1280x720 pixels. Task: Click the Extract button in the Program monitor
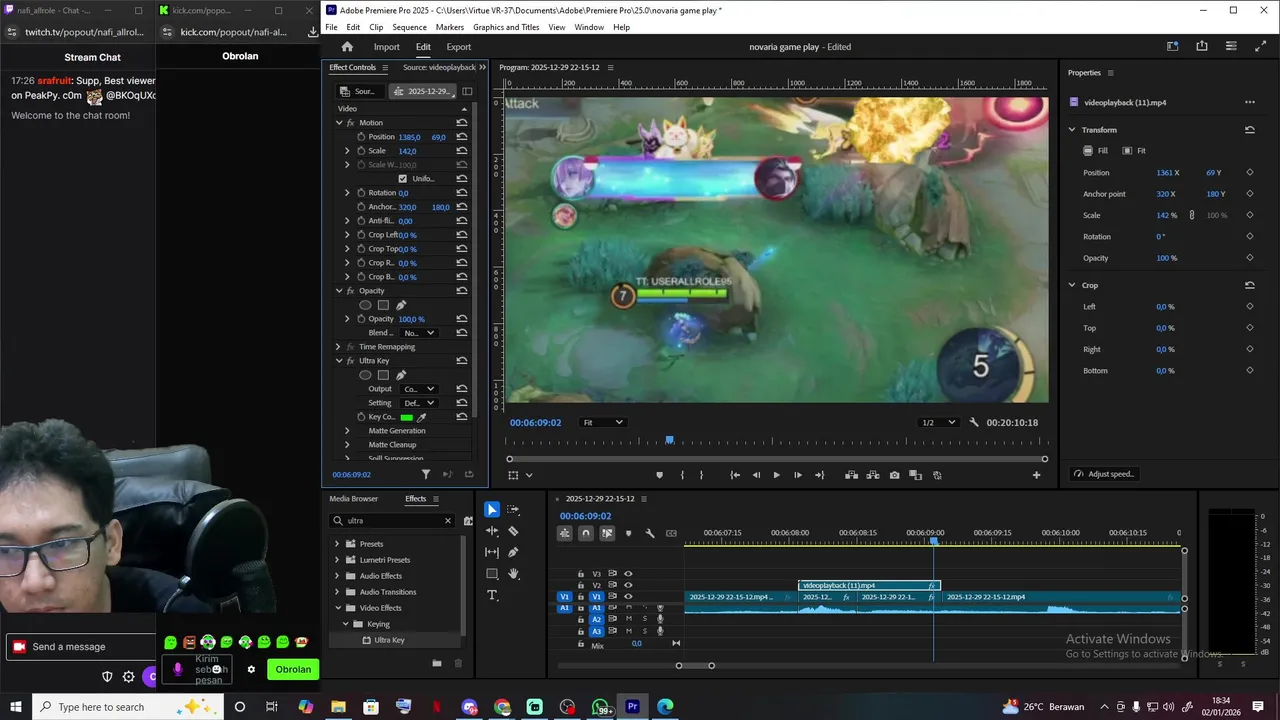873,475
